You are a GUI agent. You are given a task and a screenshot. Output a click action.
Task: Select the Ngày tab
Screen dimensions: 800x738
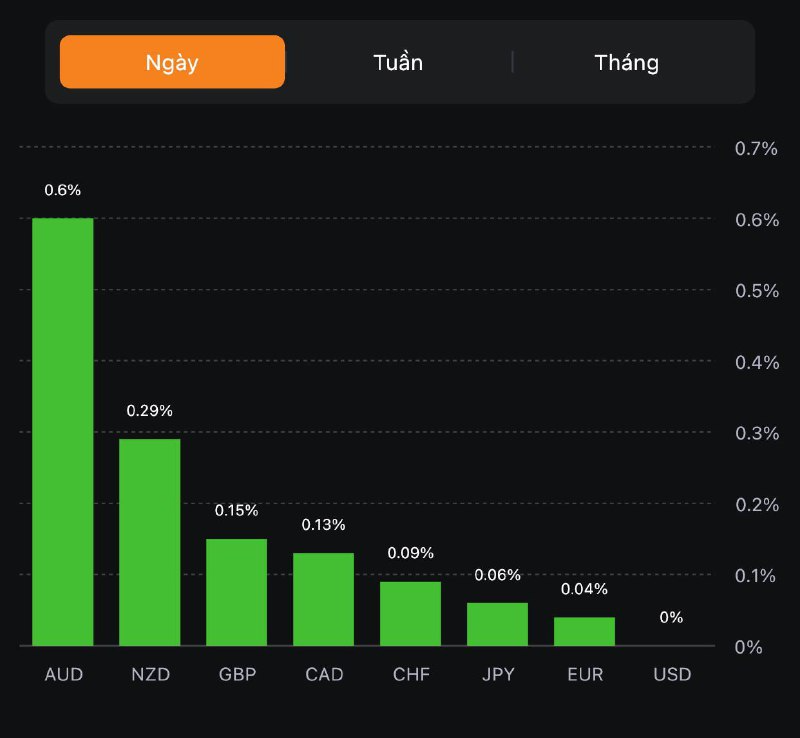point(172,62)
